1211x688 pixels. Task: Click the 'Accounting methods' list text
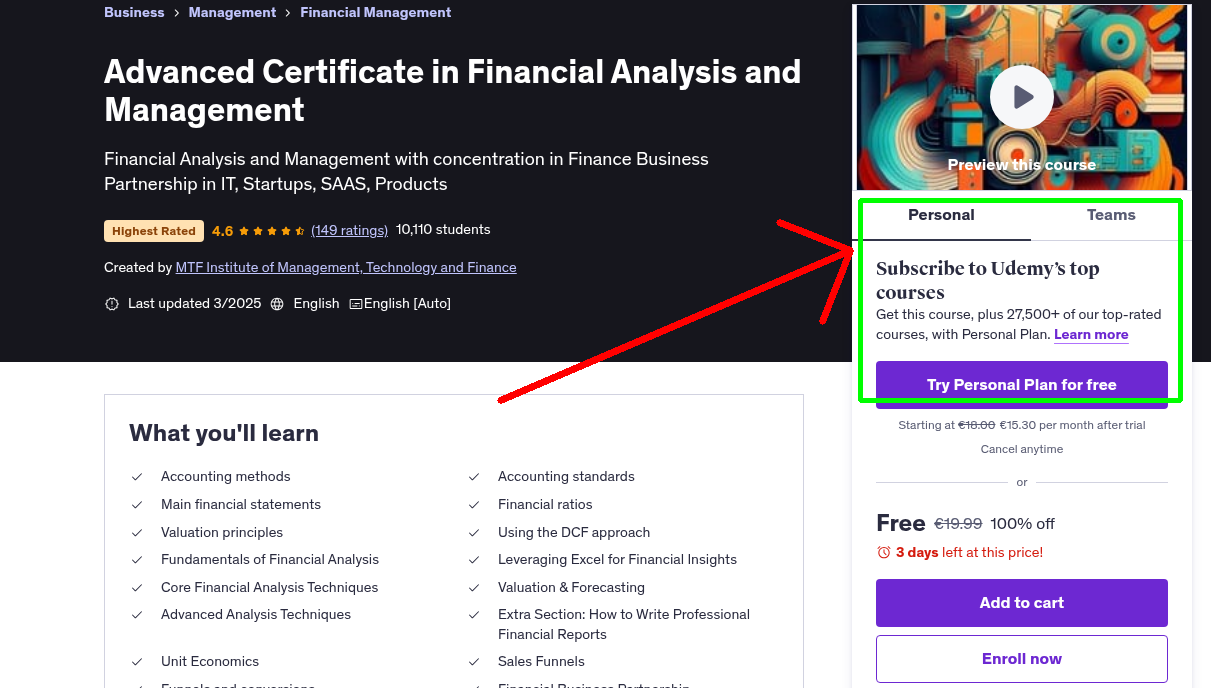click(x=226, y=477)
